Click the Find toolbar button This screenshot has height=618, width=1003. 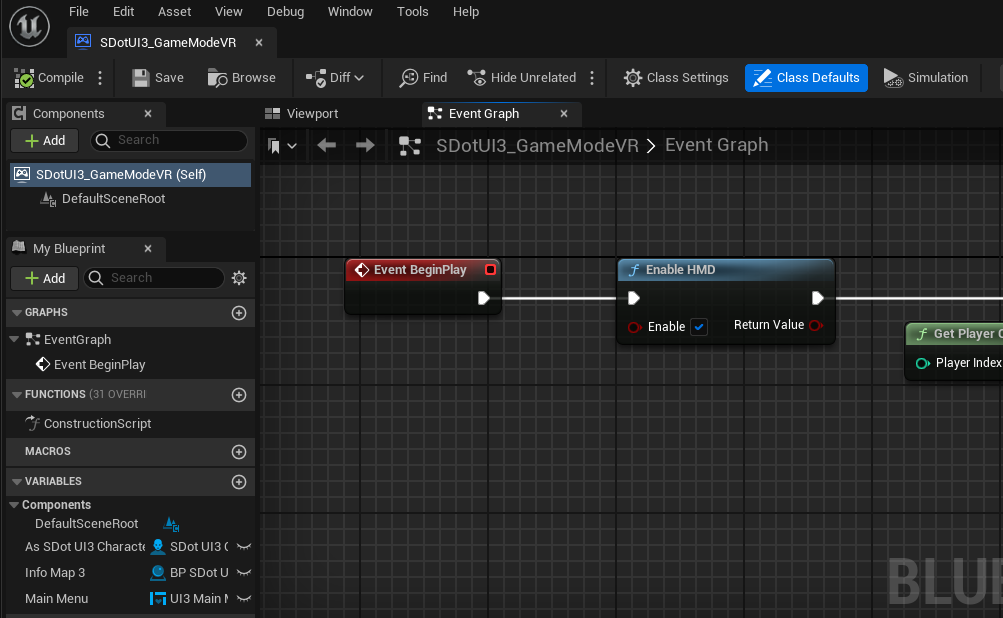pyautogui.click(x=423, y=77)
